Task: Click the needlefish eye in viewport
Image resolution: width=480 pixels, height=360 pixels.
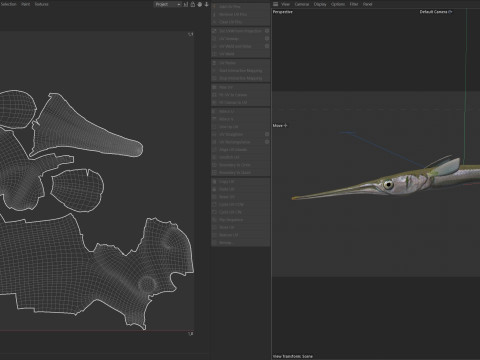Action: click(x=388, y=184)
